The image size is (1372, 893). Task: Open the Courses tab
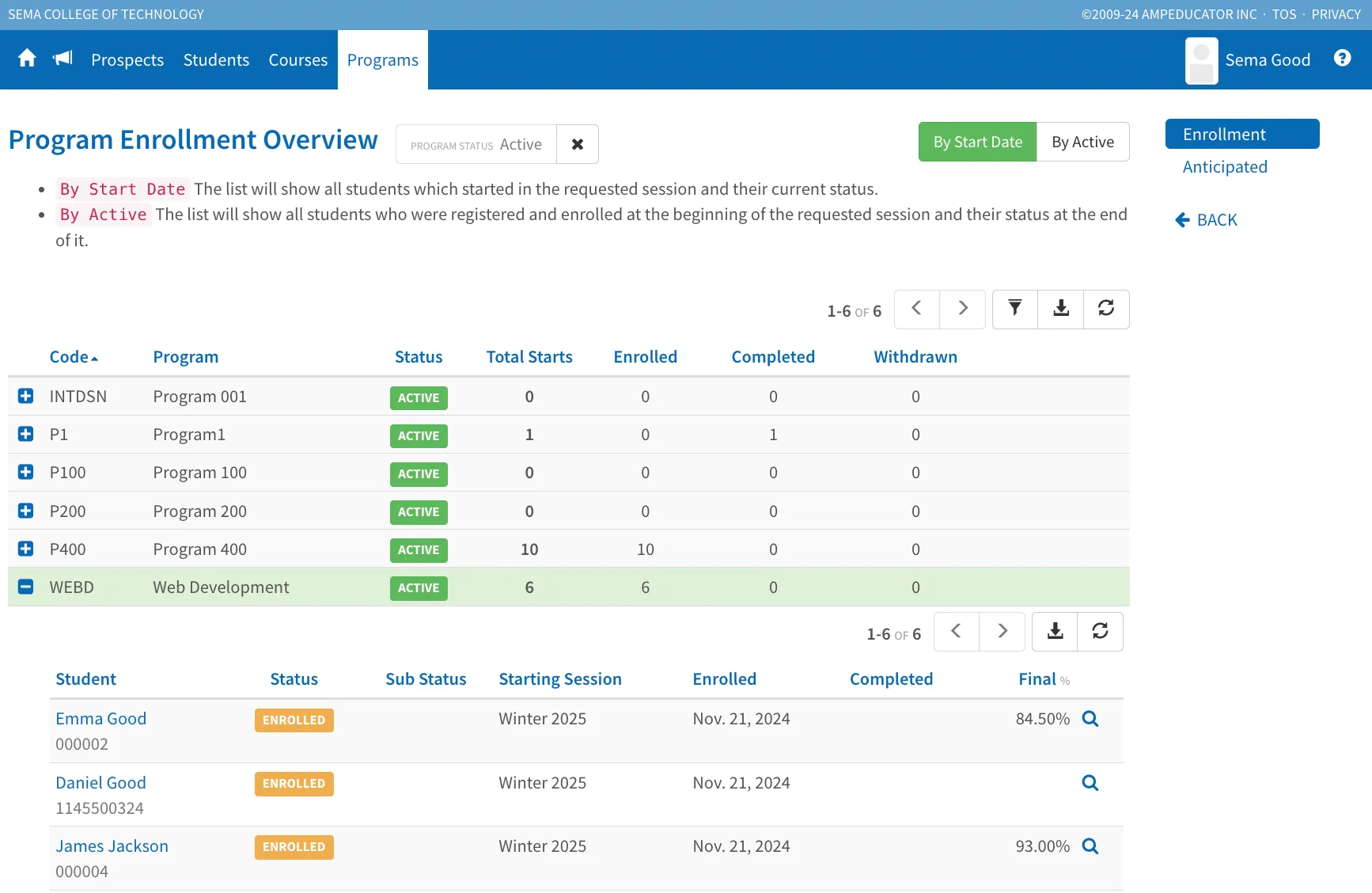[x=298, y=60]
